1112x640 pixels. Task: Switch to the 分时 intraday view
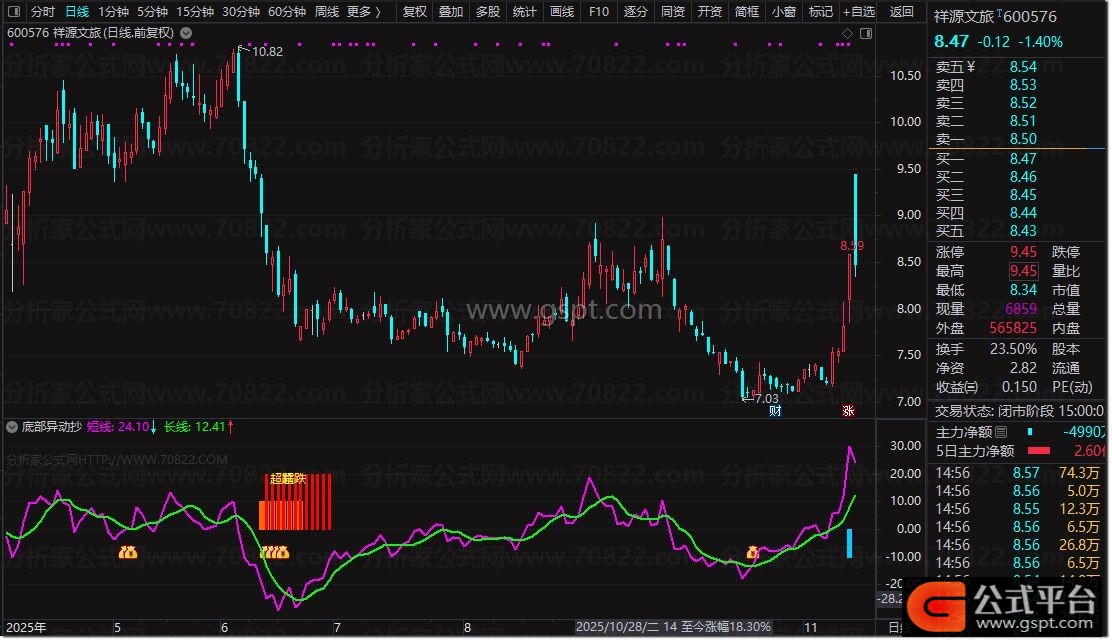click(42, 12)
